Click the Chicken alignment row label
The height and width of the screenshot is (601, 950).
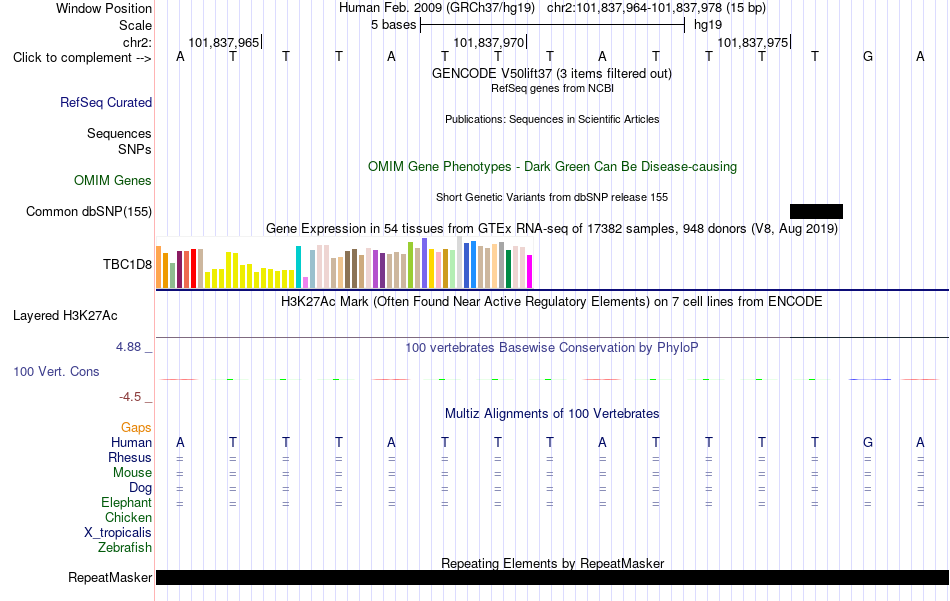pos(128,517)
